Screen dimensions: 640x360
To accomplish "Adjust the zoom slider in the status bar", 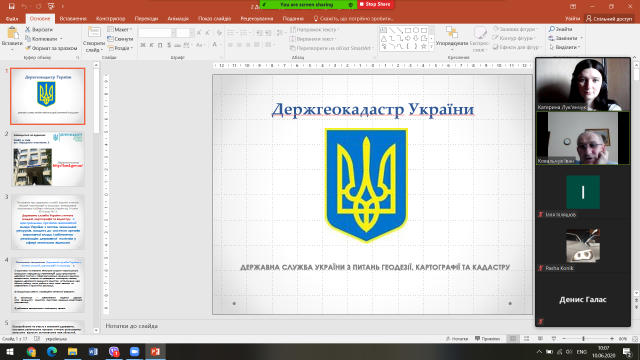I will point(584,339).
